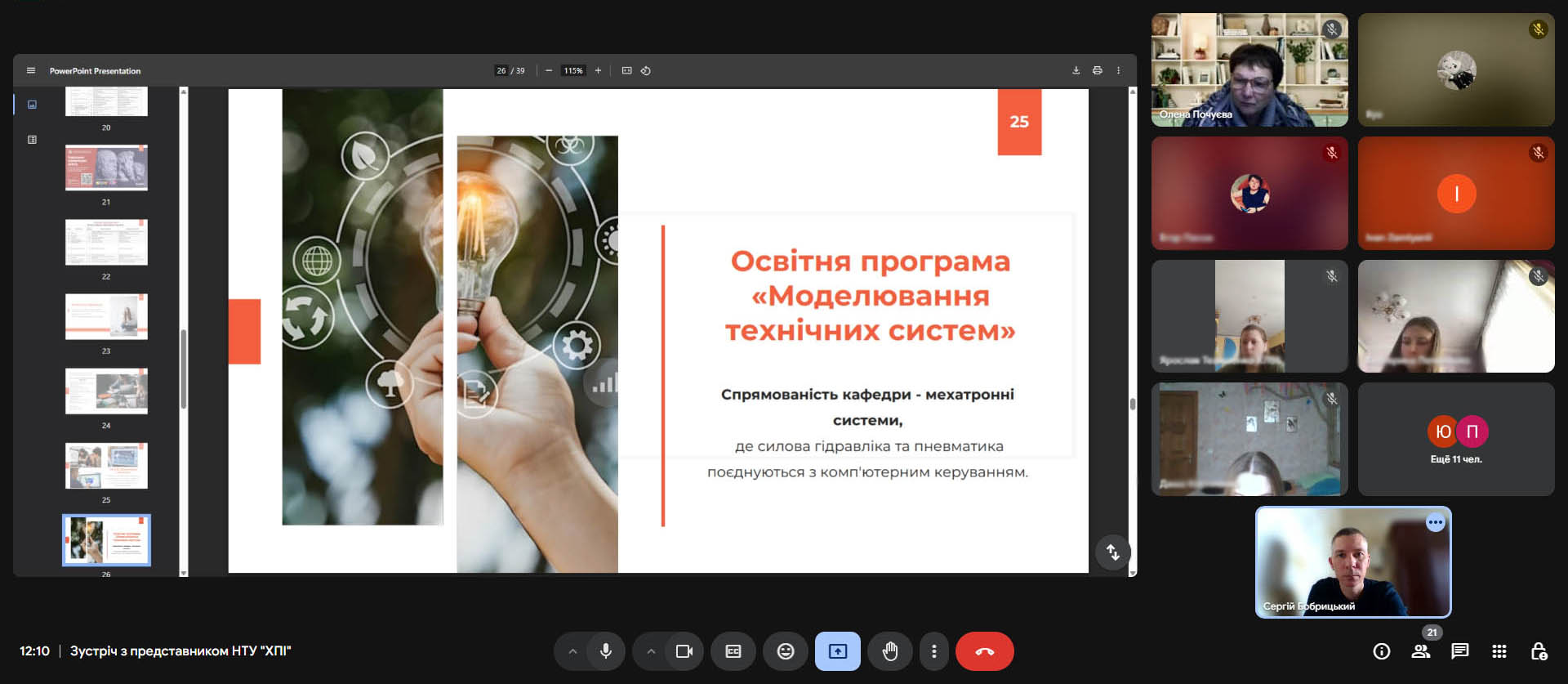Click Сергій Бобрицький's video tile
Screen dimensions: 1568x684
pyautogui.click(x=1353, y=562)
